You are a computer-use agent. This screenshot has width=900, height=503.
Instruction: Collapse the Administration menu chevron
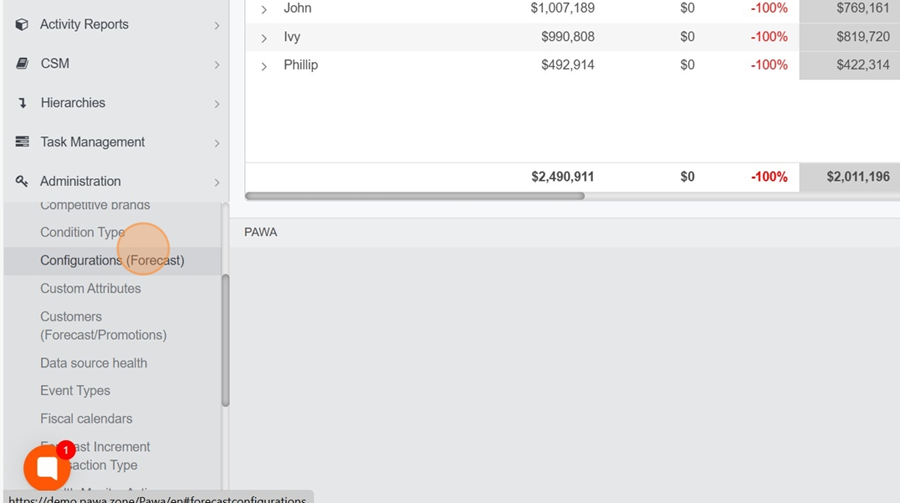216,182
